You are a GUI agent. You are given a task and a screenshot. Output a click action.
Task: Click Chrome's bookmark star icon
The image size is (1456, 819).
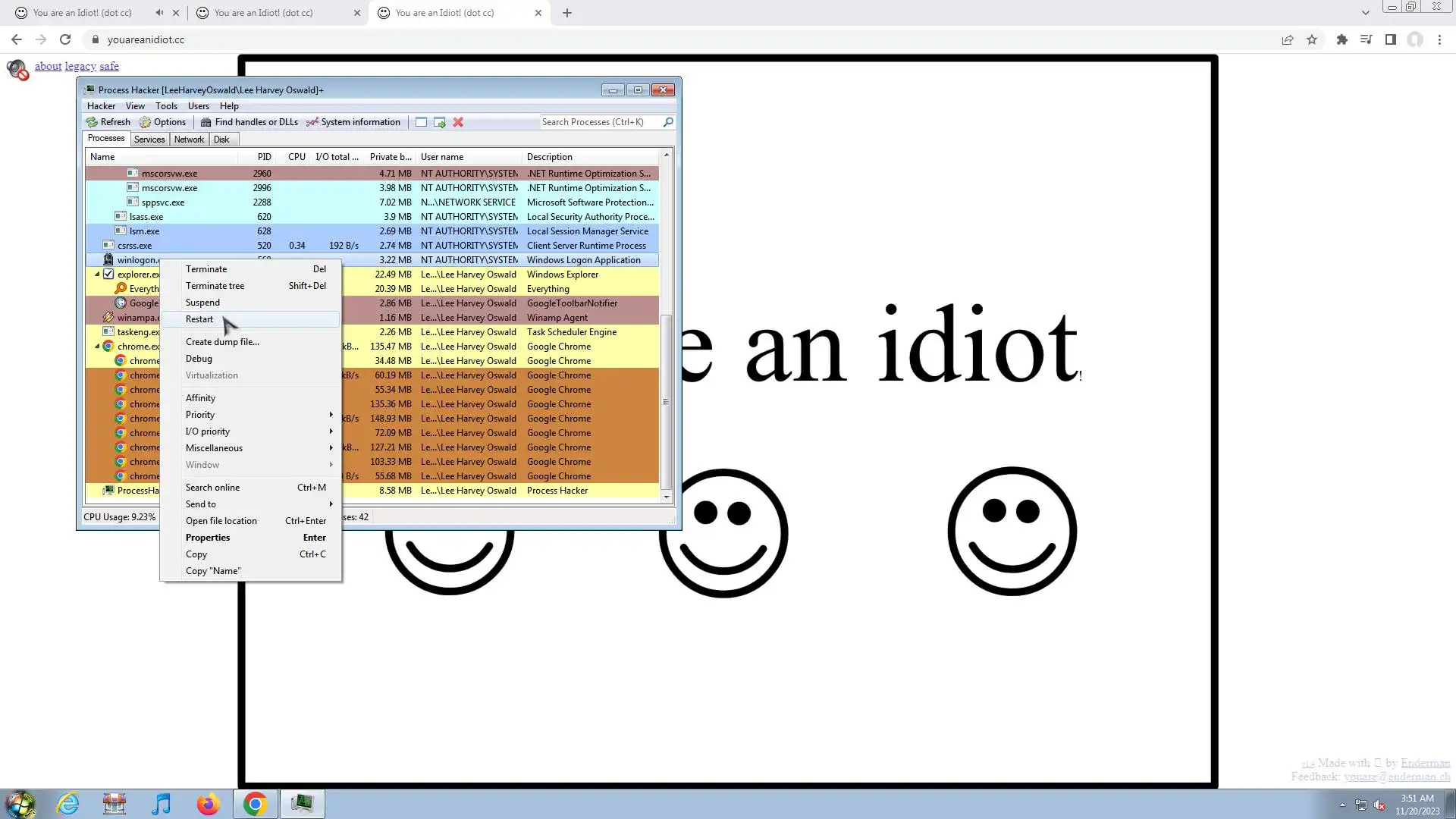1312,39
